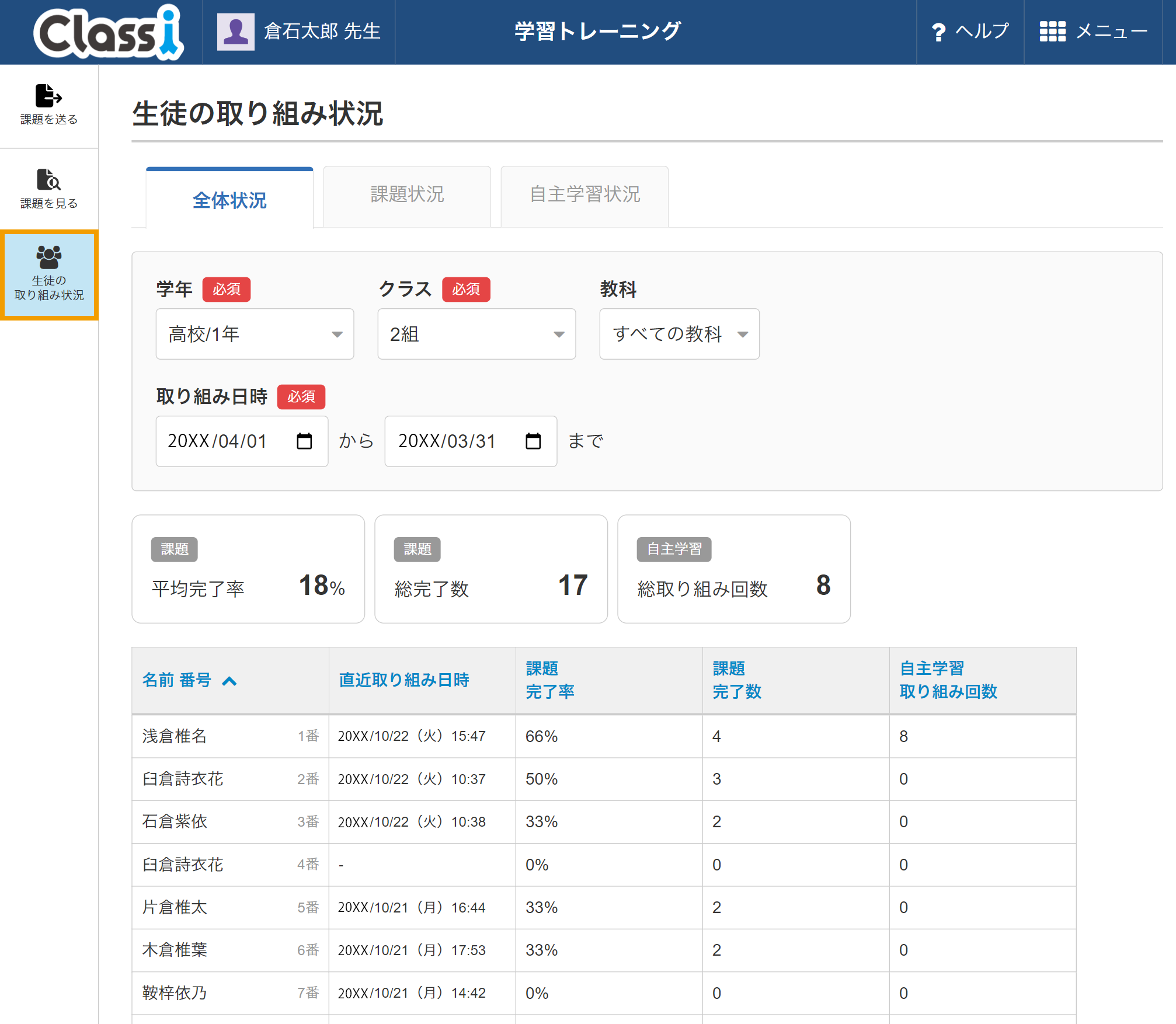
Task: Open help via the question mark icon
Action: [x=938, y=32]
